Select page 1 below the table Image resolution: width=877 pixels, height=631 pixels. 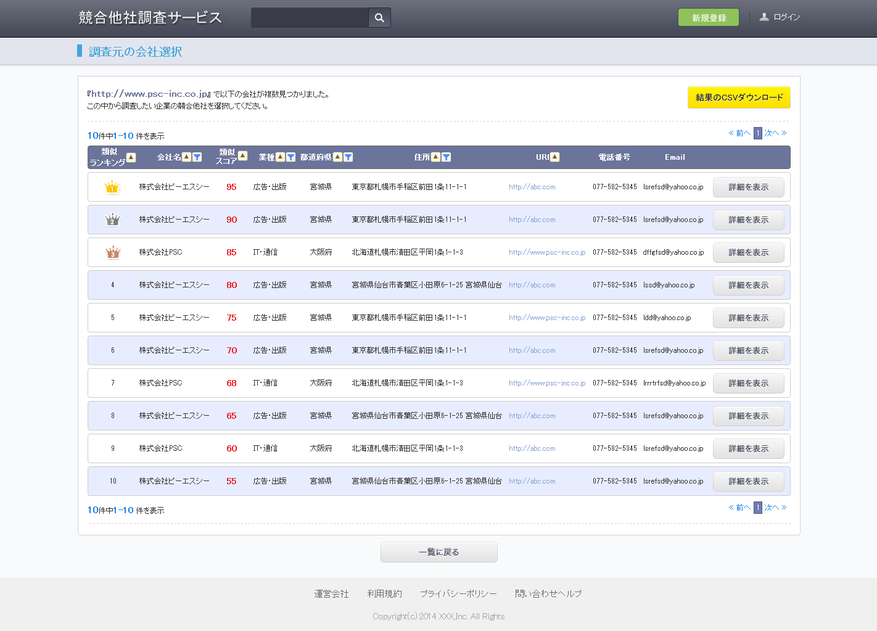pyautogui.click(x=758, y=507)
